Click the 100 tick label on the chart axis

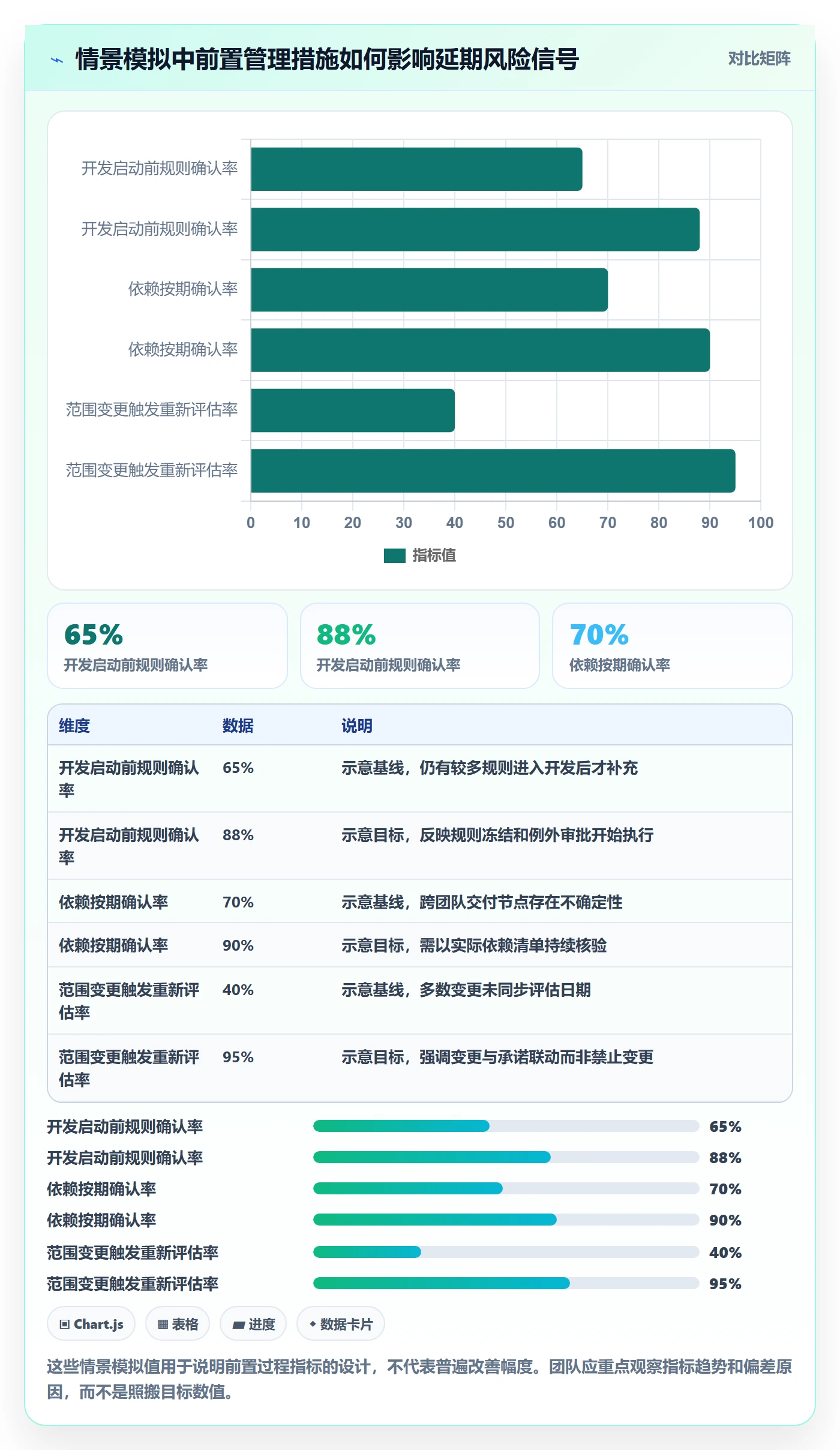[x=760, y=523]
